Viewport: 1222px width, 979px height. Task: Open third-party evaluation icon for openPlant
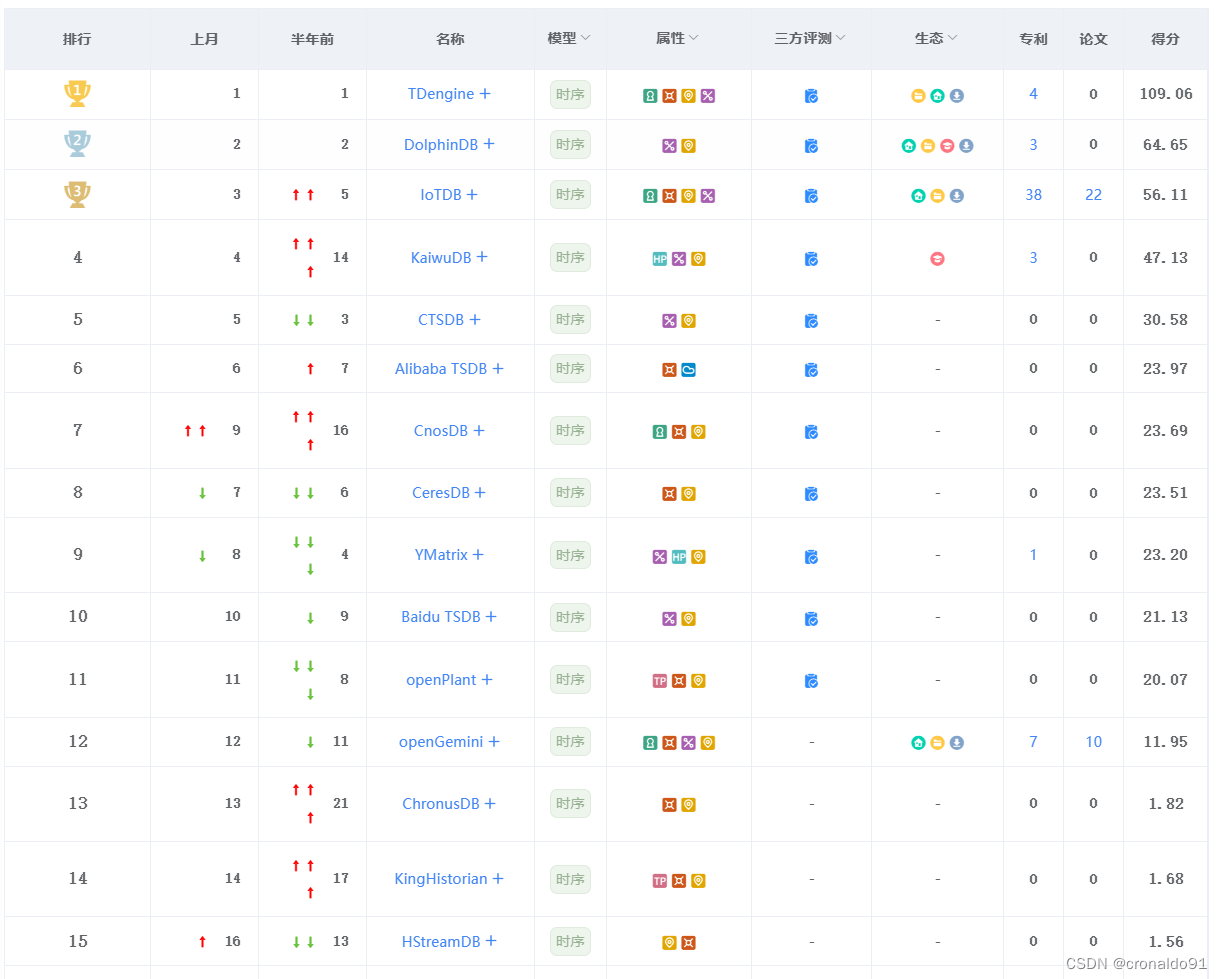(811, 681)
